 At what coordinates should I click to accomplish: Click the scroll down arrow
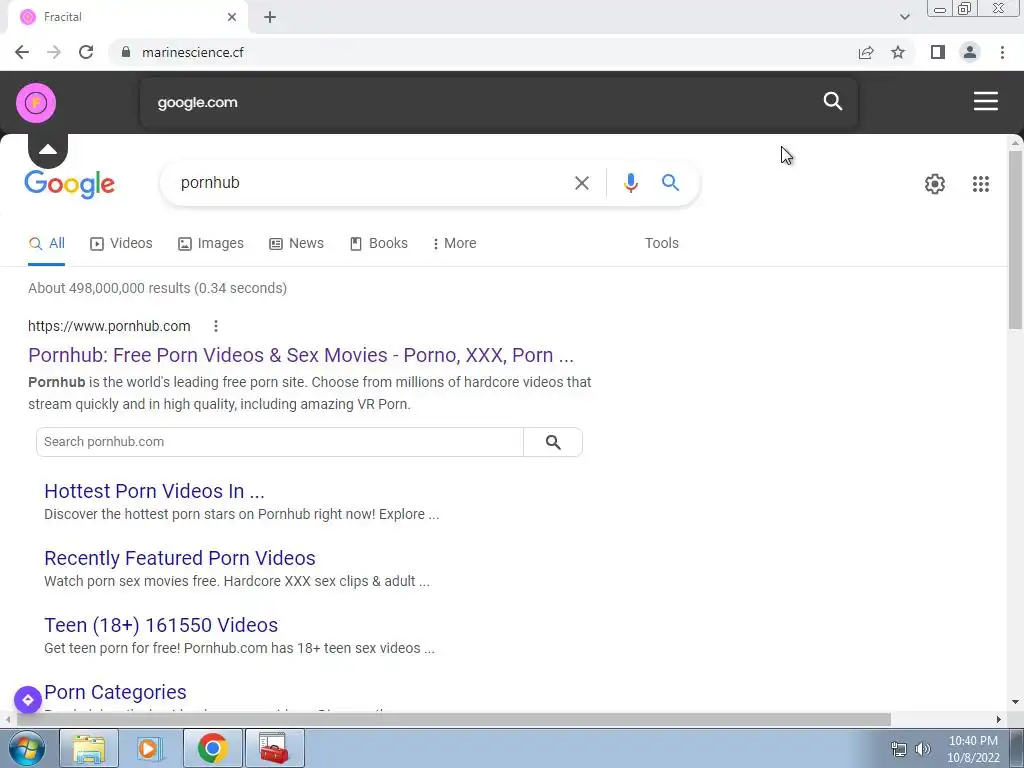(1016, 703)
